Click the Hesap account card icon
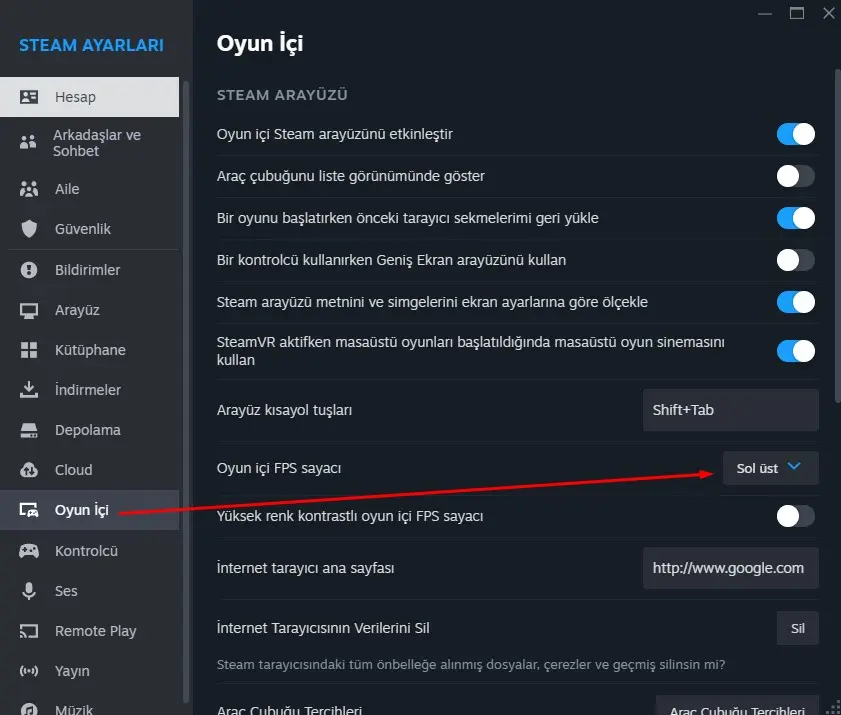 (x=29, y=97)
